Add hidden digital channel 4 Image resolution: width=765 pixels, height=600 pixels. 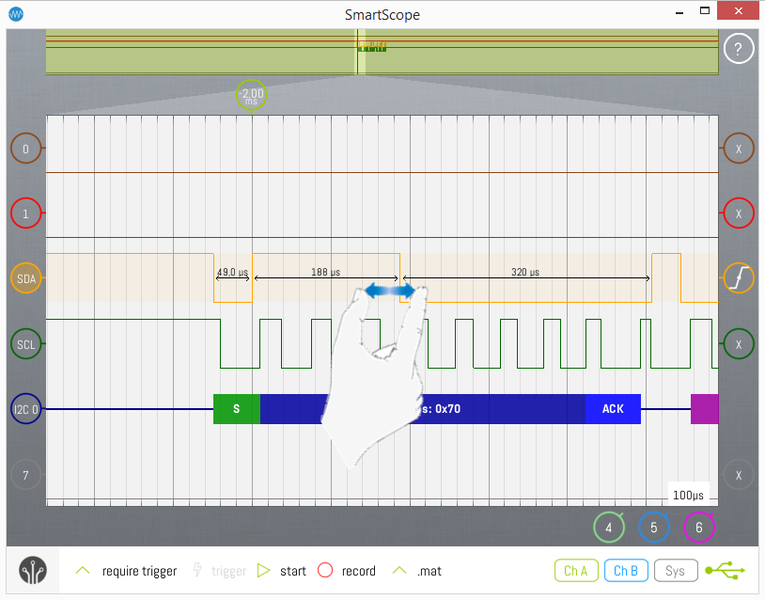[x=608, y=527]
